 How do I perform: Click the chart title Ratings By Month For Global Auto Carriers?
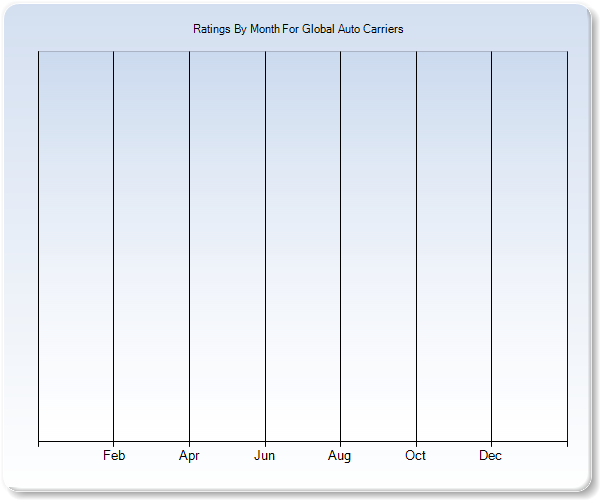click(298, 29)
